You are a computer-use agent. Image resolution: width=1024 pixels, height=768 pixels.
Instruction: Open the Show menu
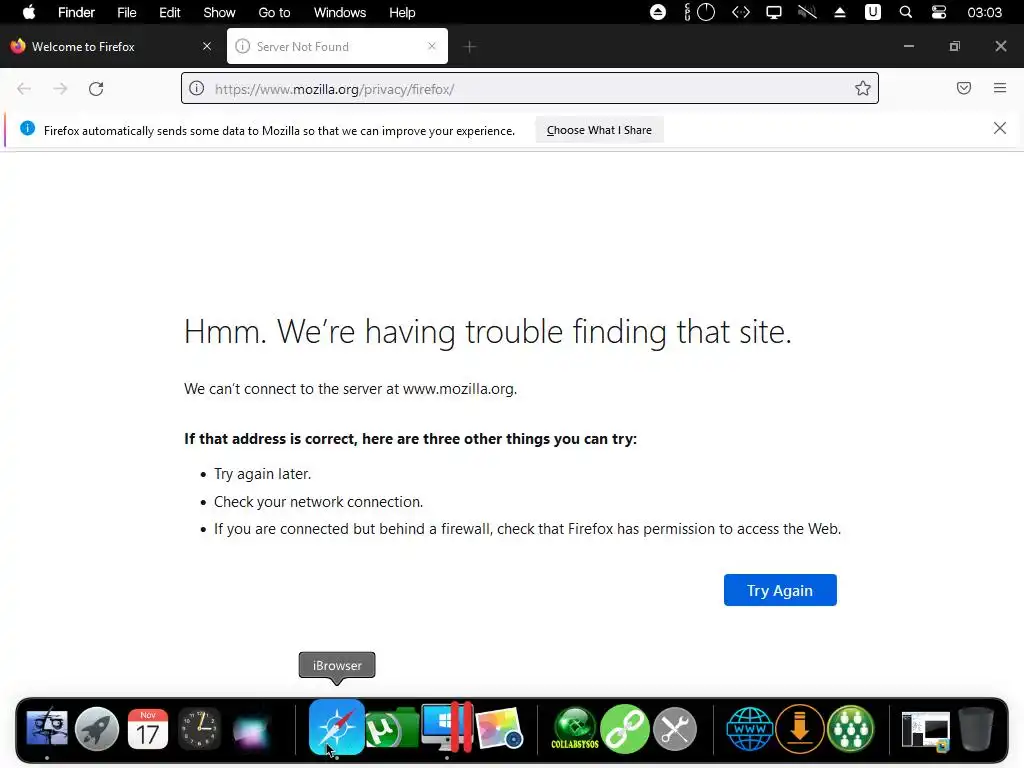[219, 12]
